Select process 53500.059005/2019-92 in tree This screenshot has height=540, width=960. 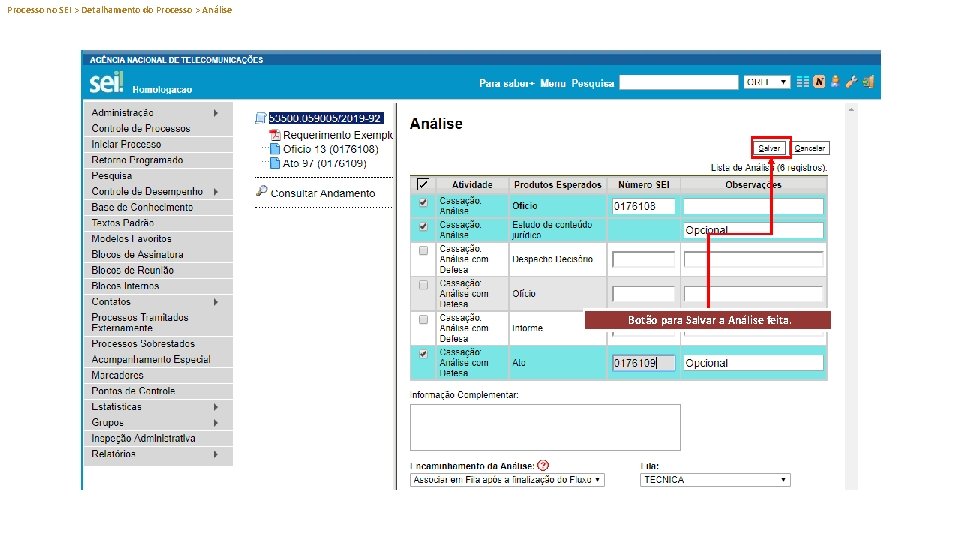[326, 118]
